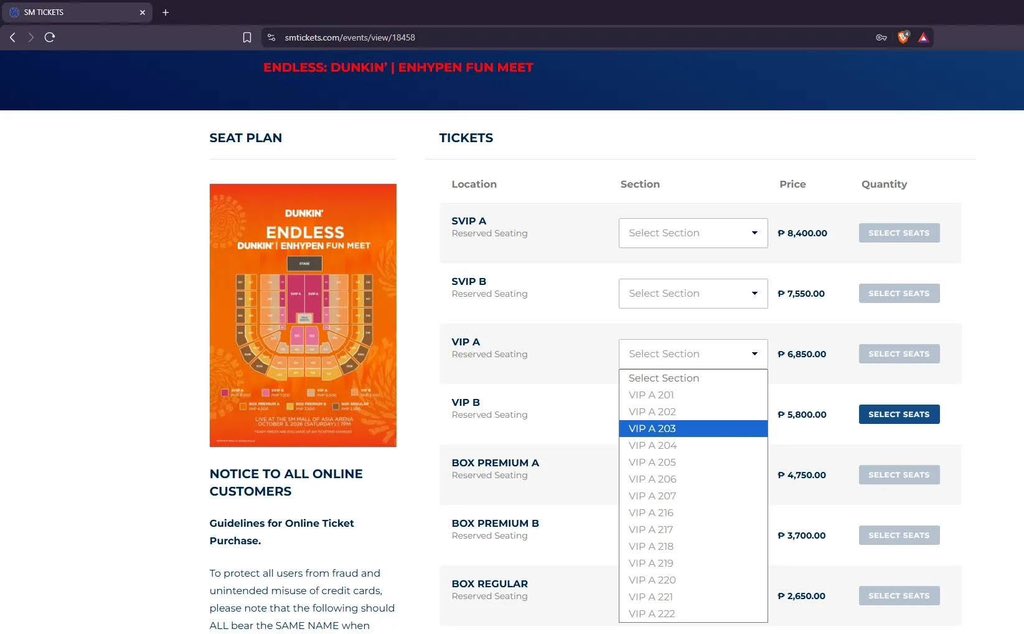Open a new tab with the plus button
The height and width of the screenshot is (634, 1024).
pyautogui.click(x=165, y=12)
